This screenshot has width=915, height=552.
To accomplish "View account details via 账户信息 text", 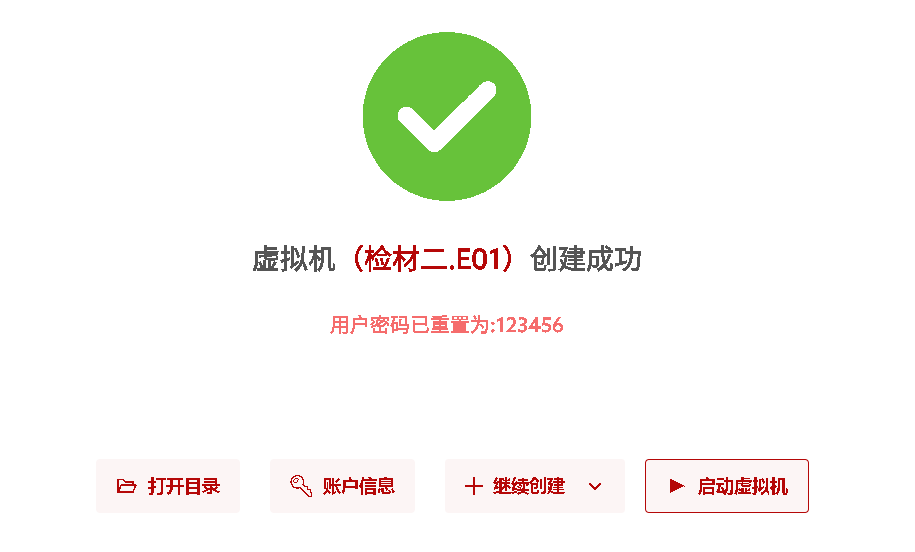I will tap(359, 486).
